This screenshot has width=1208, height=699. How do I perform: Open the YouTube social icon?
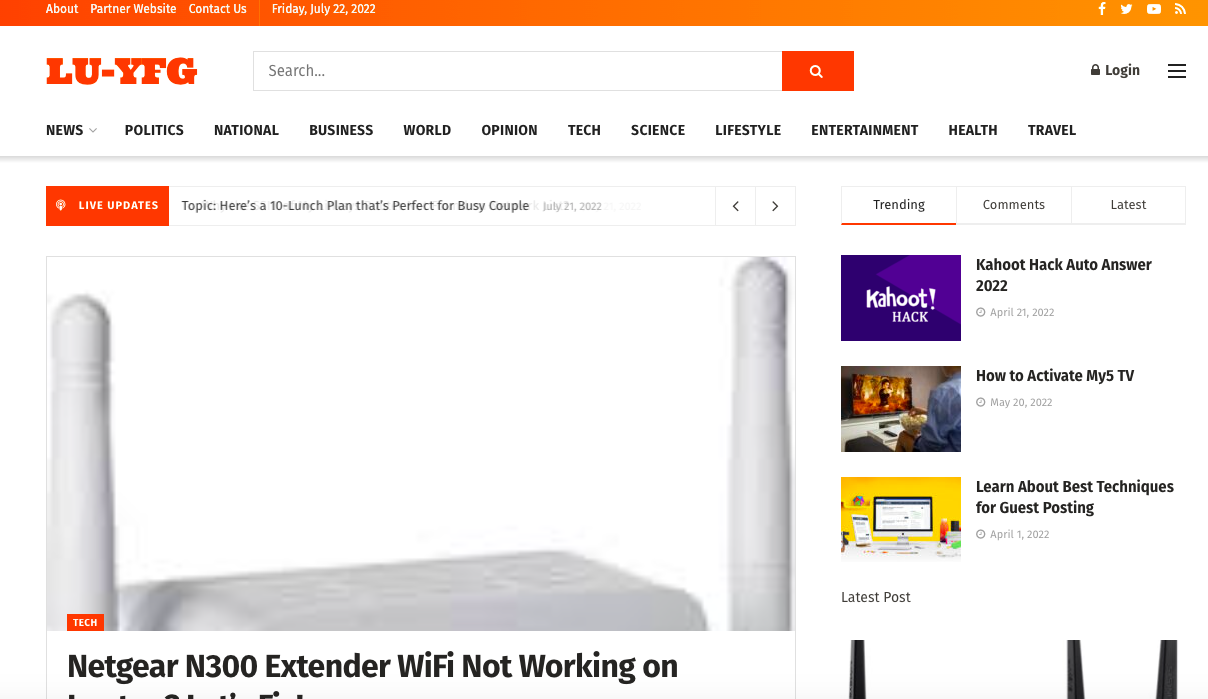1154,9
